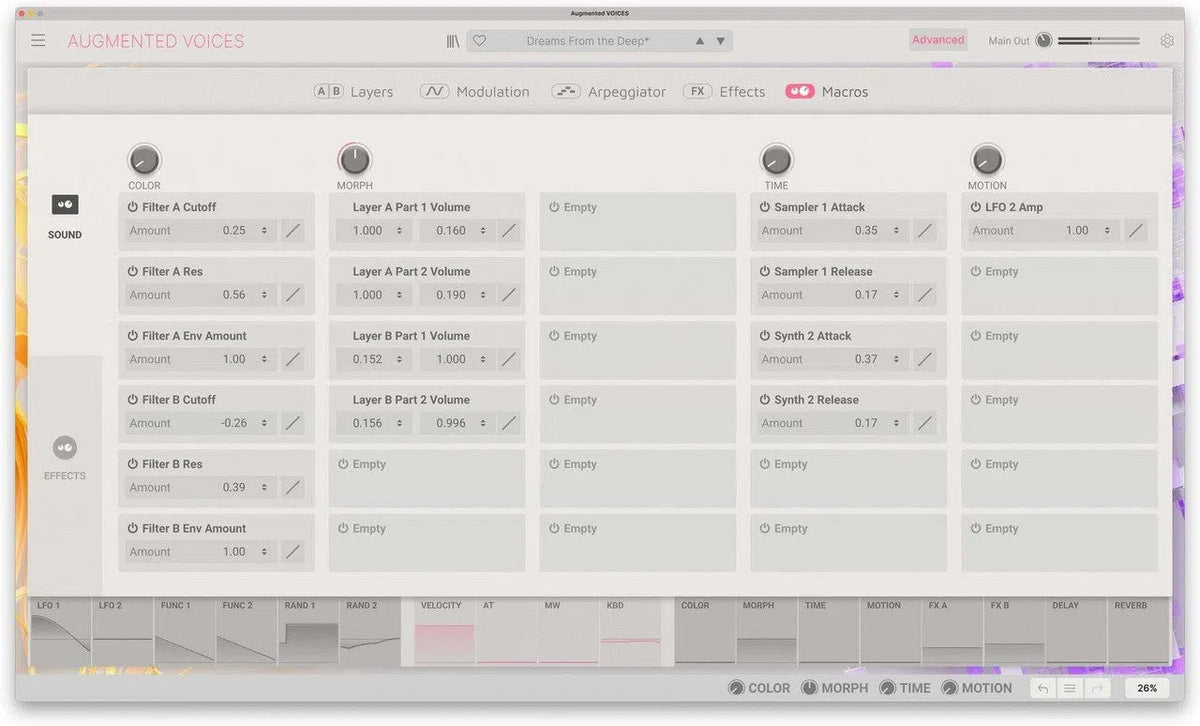Image resolution: width=1200 pixels, height=726 pixels.
Task: Select the RAND 1 modulator
Action: (x=308, y=630)
